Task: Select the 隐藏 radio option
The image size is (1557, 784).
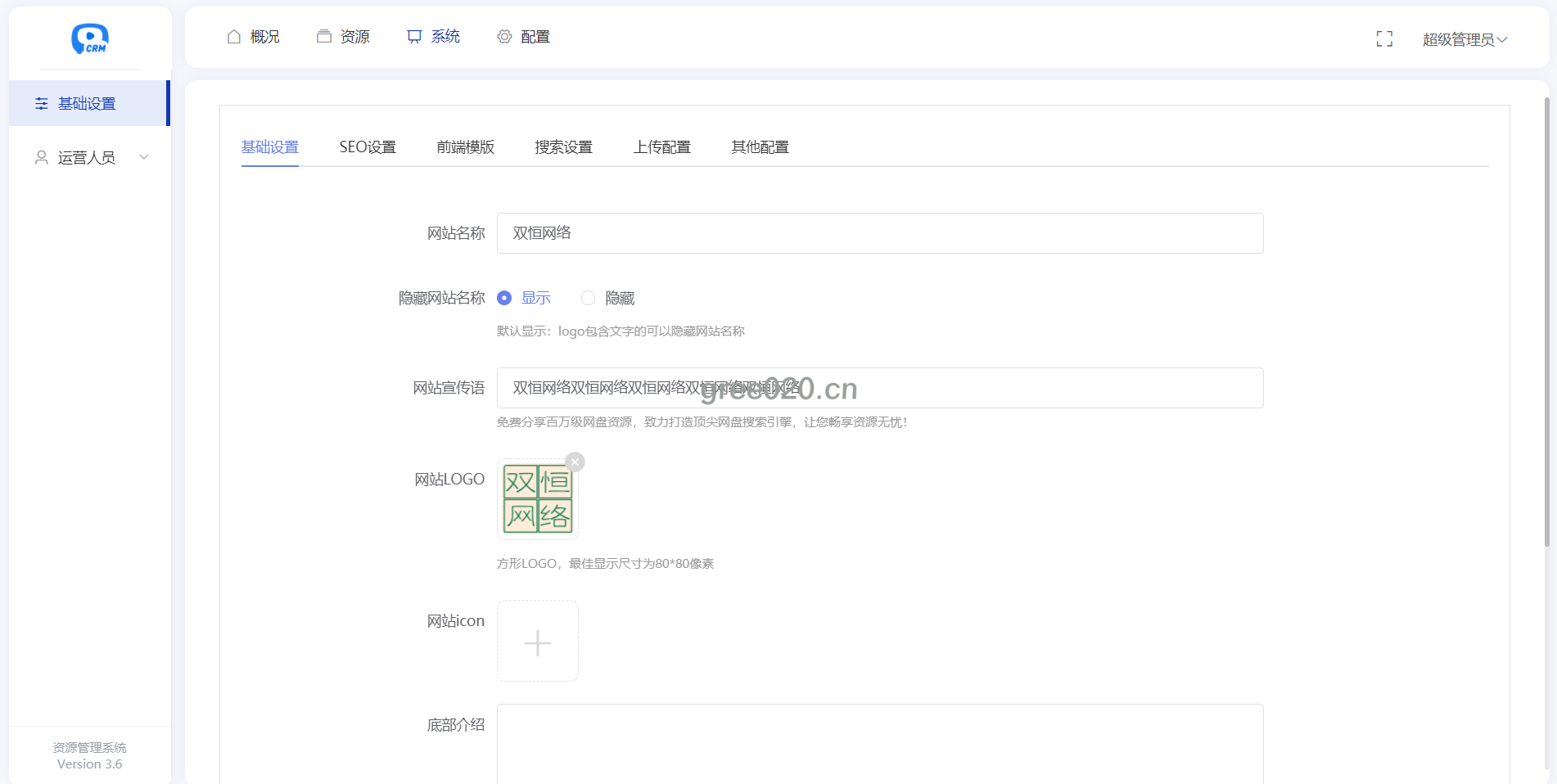Action: point(588,298)
